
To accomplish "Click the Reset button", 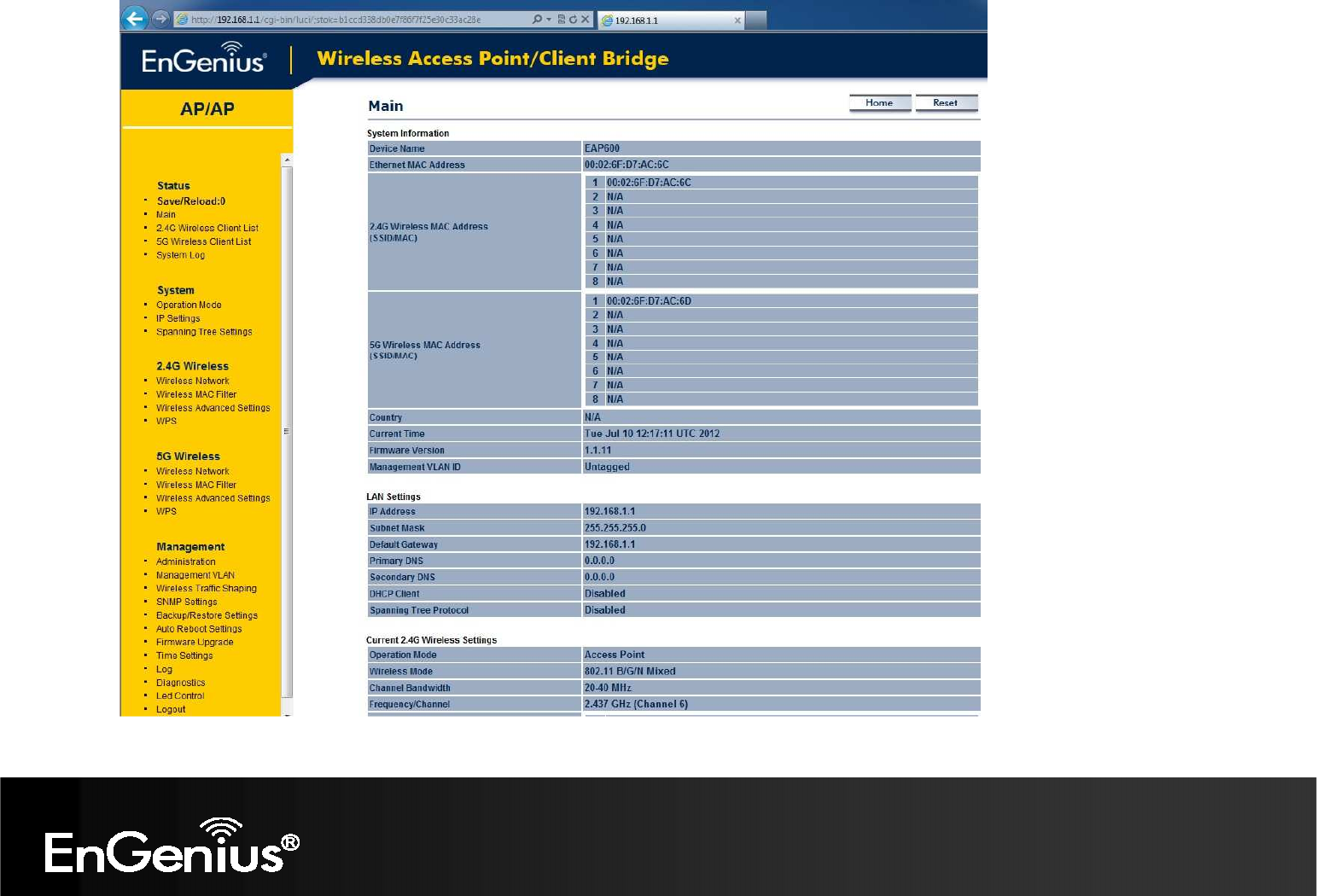I will pos(946,103).
